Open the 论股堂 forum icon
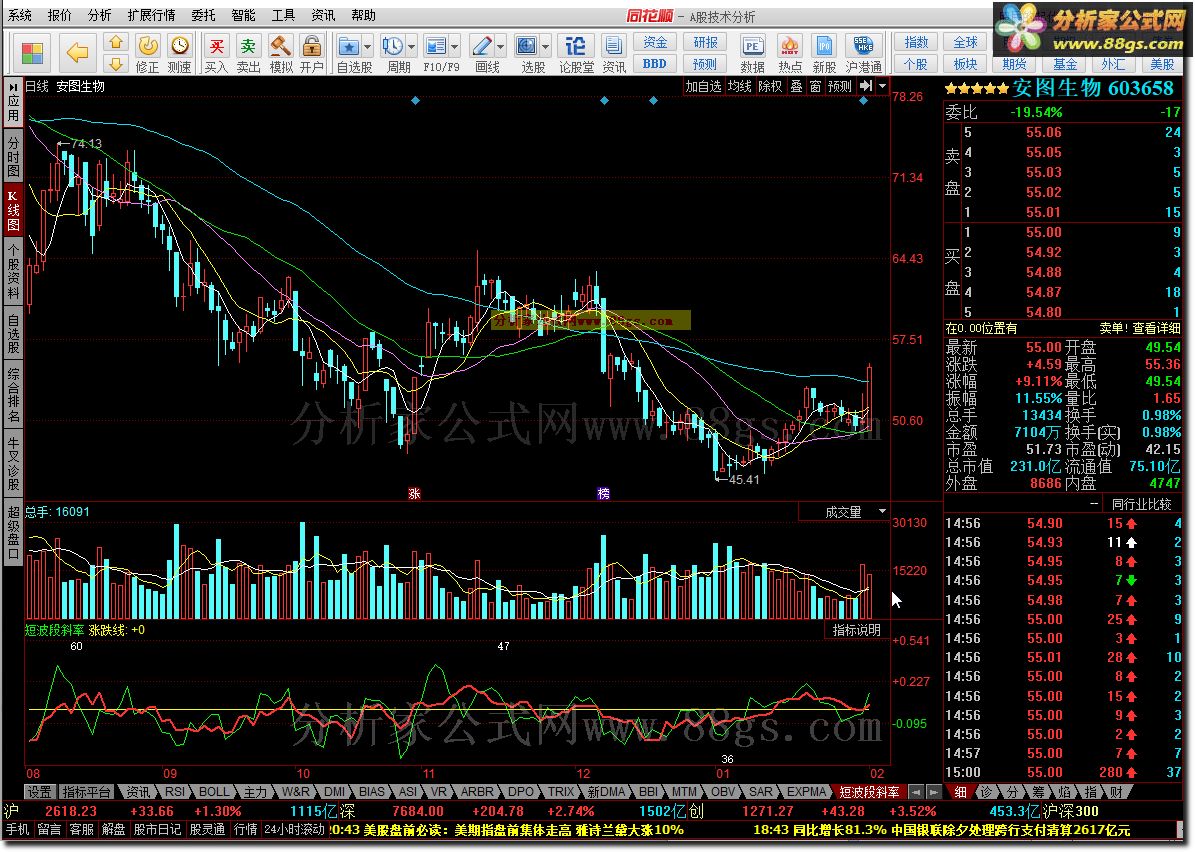The width and height of the screenshot is (1195, 852). (x=576, y=53)
